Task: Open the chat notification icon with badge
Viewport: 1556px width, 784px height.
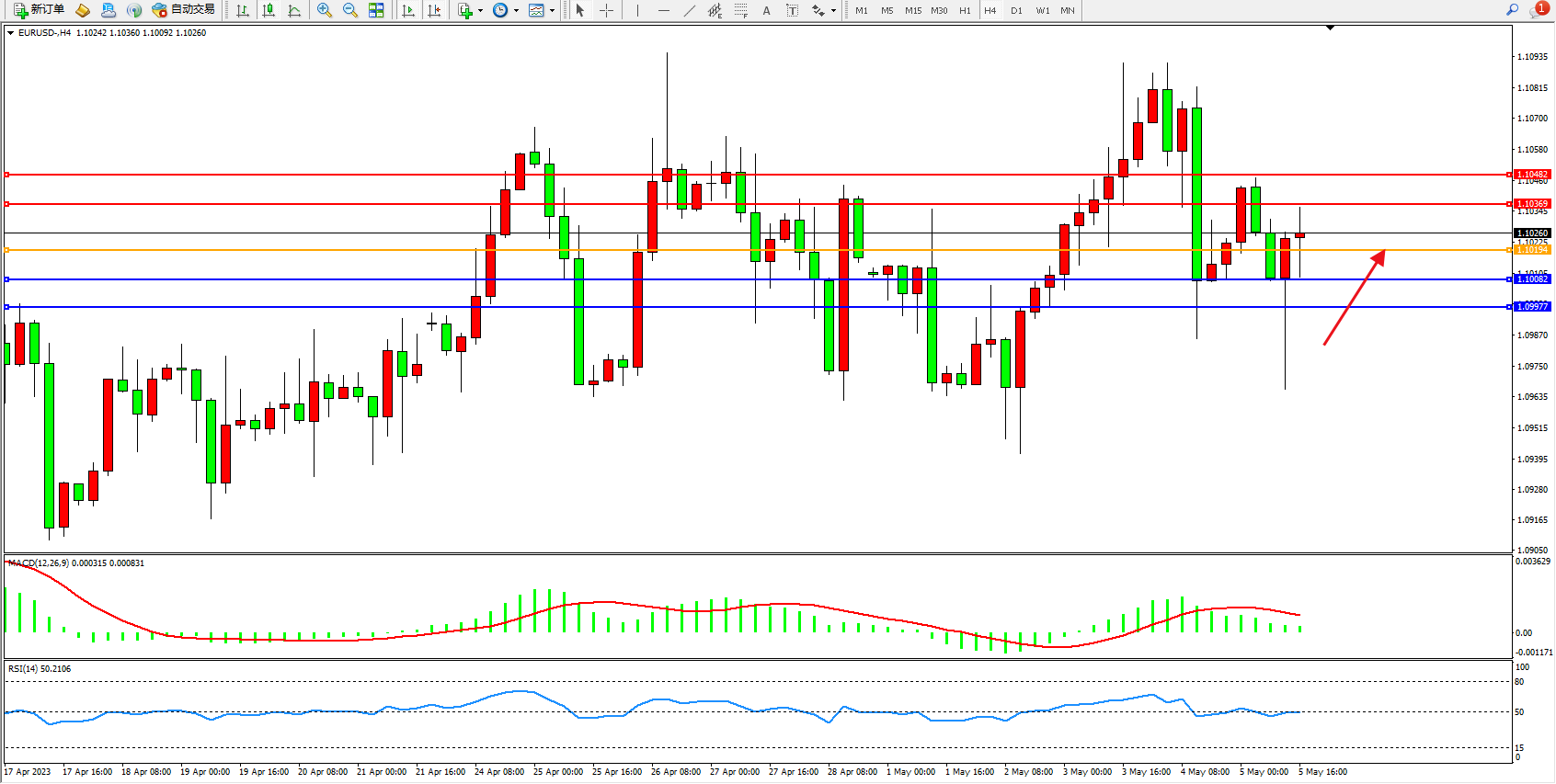Action: pos(1538,10)
